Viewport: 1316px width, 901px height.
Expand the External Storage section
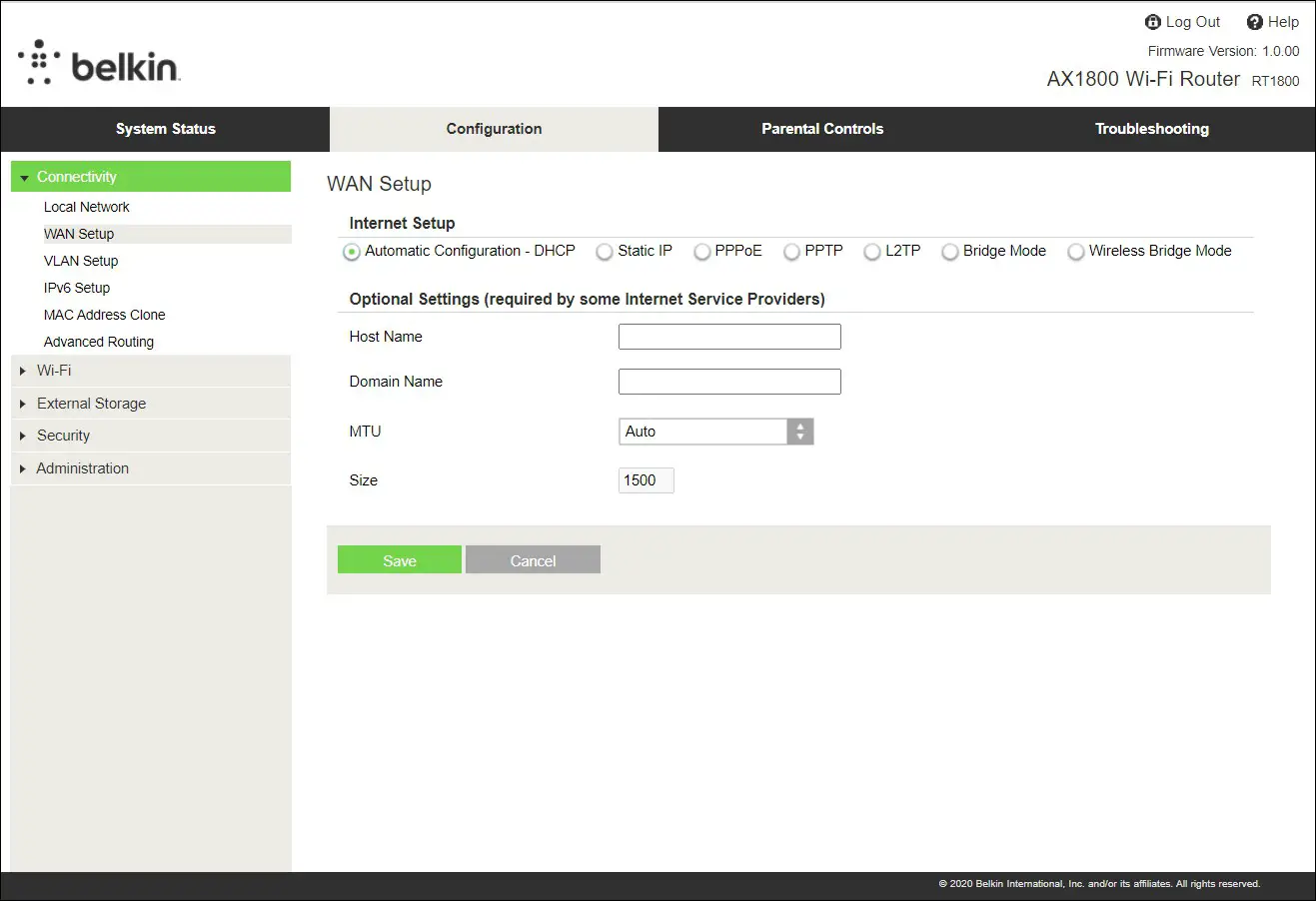click(151, 404)
